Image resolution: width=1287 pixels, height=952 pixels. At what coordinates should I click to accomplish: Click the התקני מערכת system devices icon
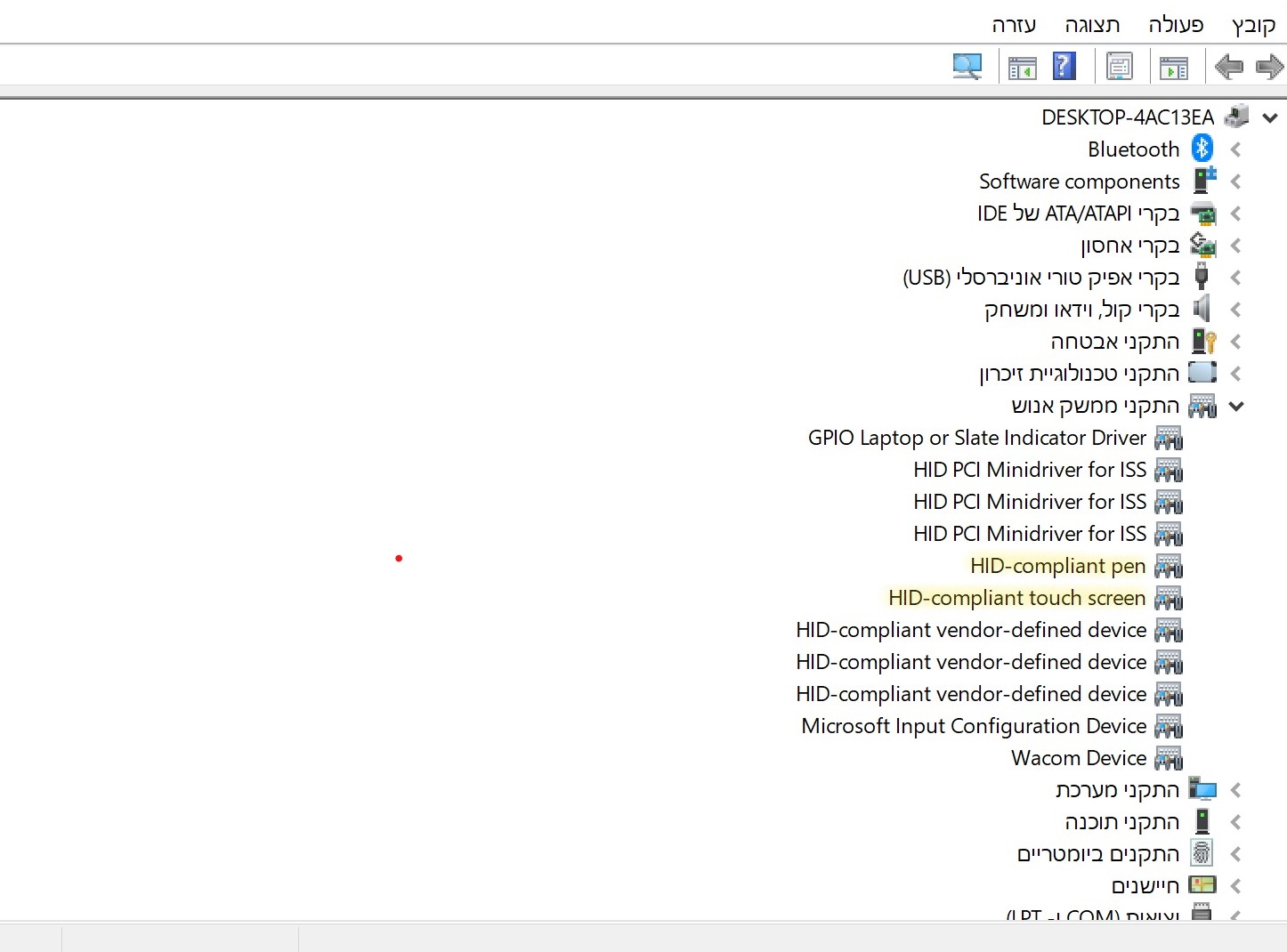coord(1202,789)
